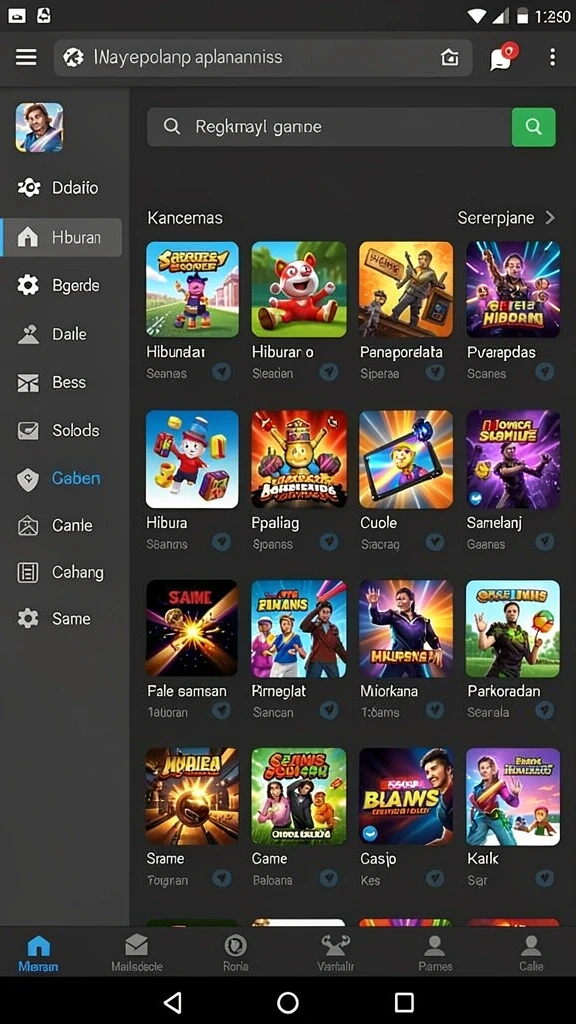Open the Cahang list icon entry

coord(27,573)
